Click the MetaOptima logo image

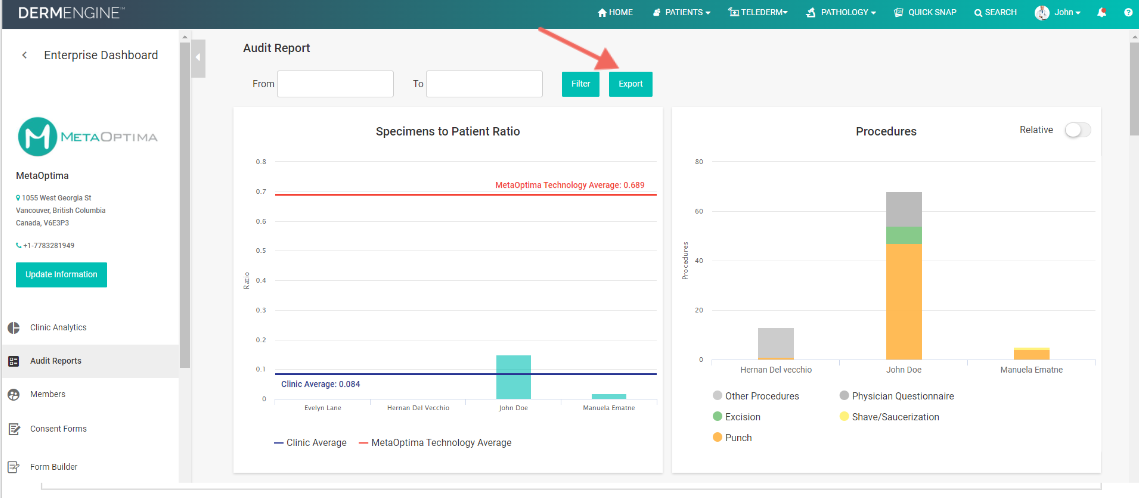pyautogui.click(x=87, y=136)
